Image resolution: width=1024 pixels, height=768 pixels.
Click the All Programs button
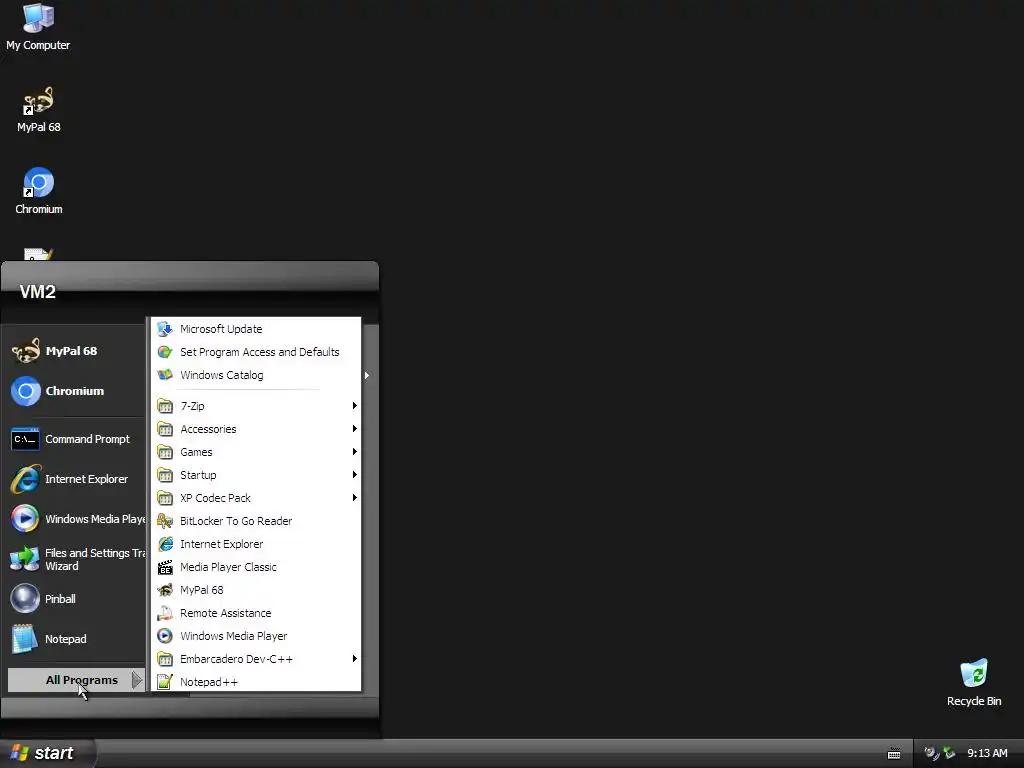pos(76,680)
